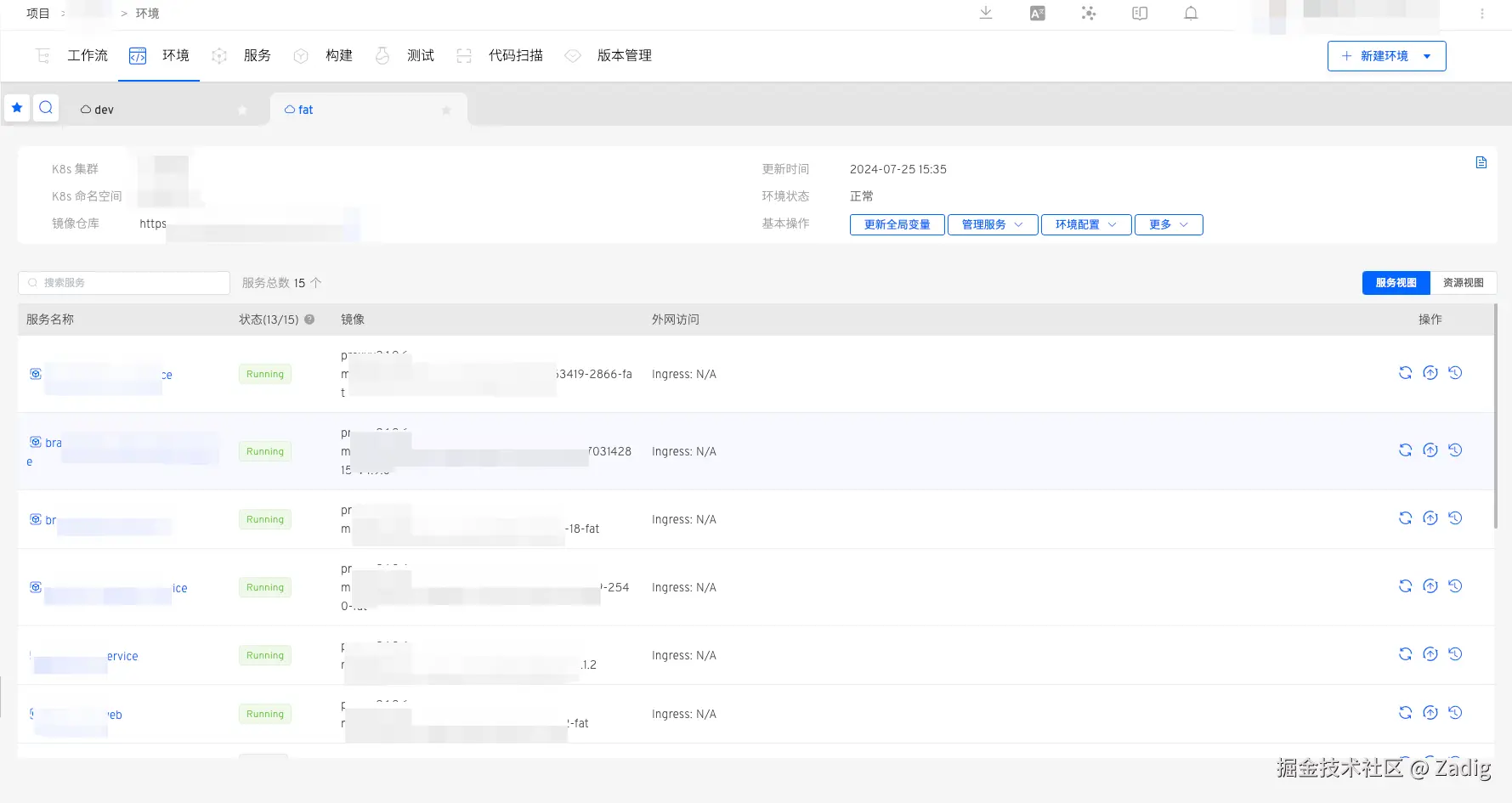Open the clock history icon for image ending -18-fat
The image size is (1512, 803).
(x=1455, y=518)
